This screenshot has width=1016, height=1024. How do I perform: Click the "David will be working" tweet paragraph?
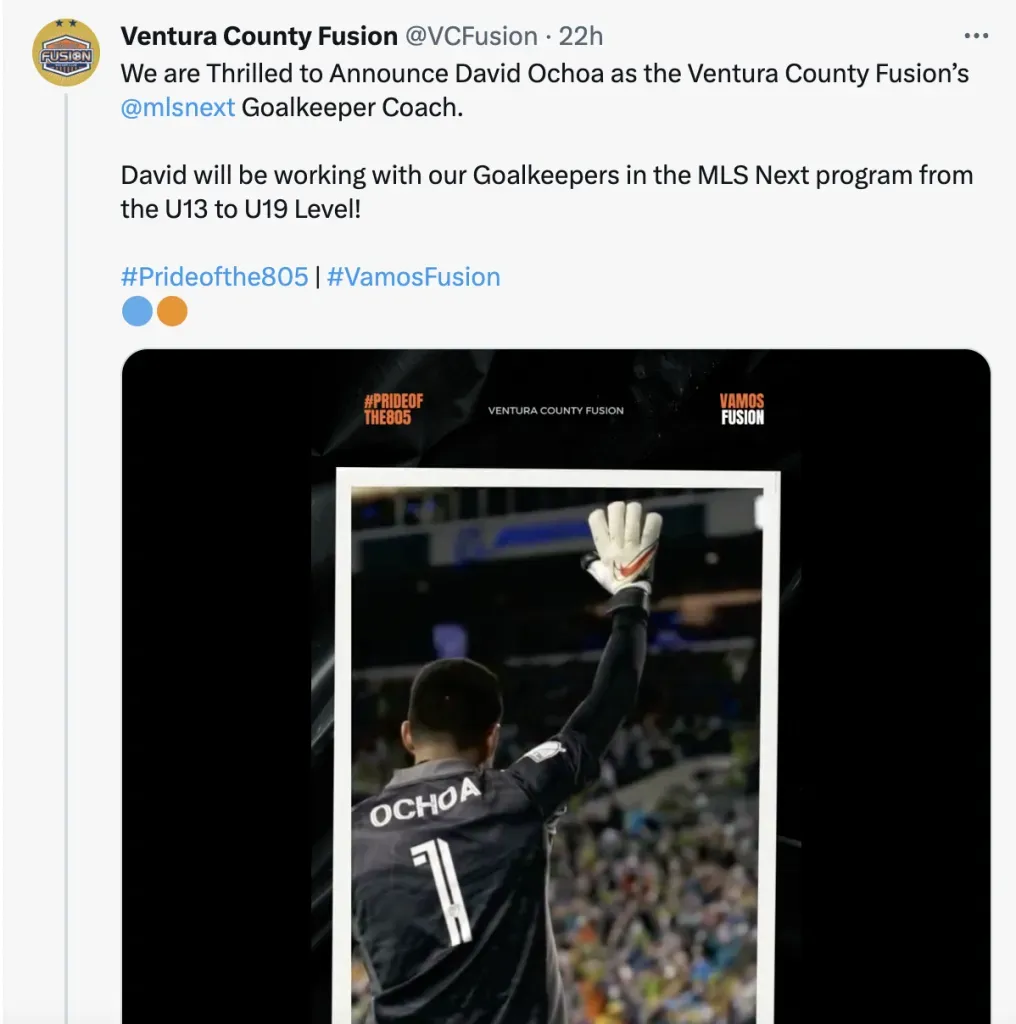546,192
